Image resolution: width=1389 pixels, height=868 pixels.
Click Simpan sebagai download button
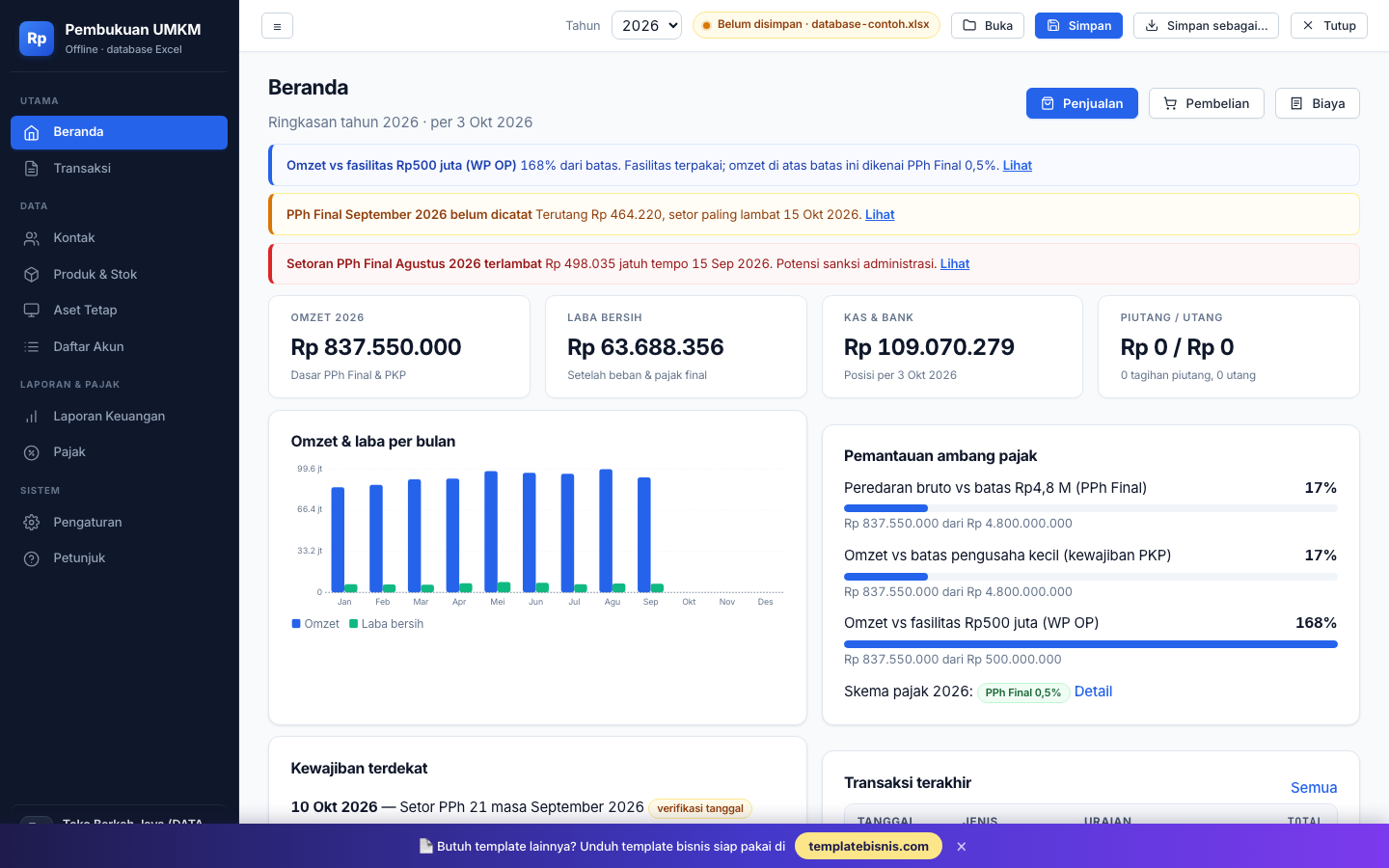1206,25
